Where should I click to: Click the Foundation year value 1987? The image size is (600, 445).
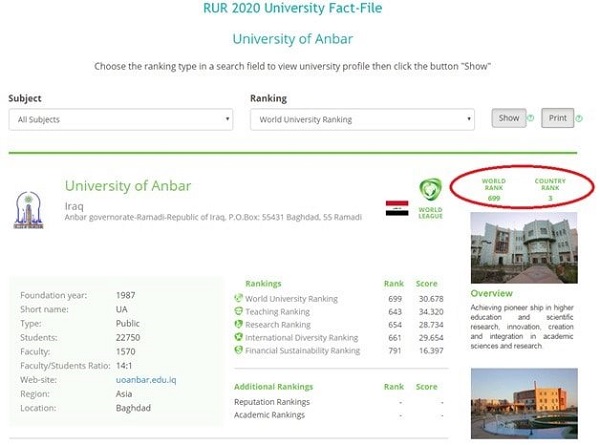pyautogui.click(x=126, y=295)
